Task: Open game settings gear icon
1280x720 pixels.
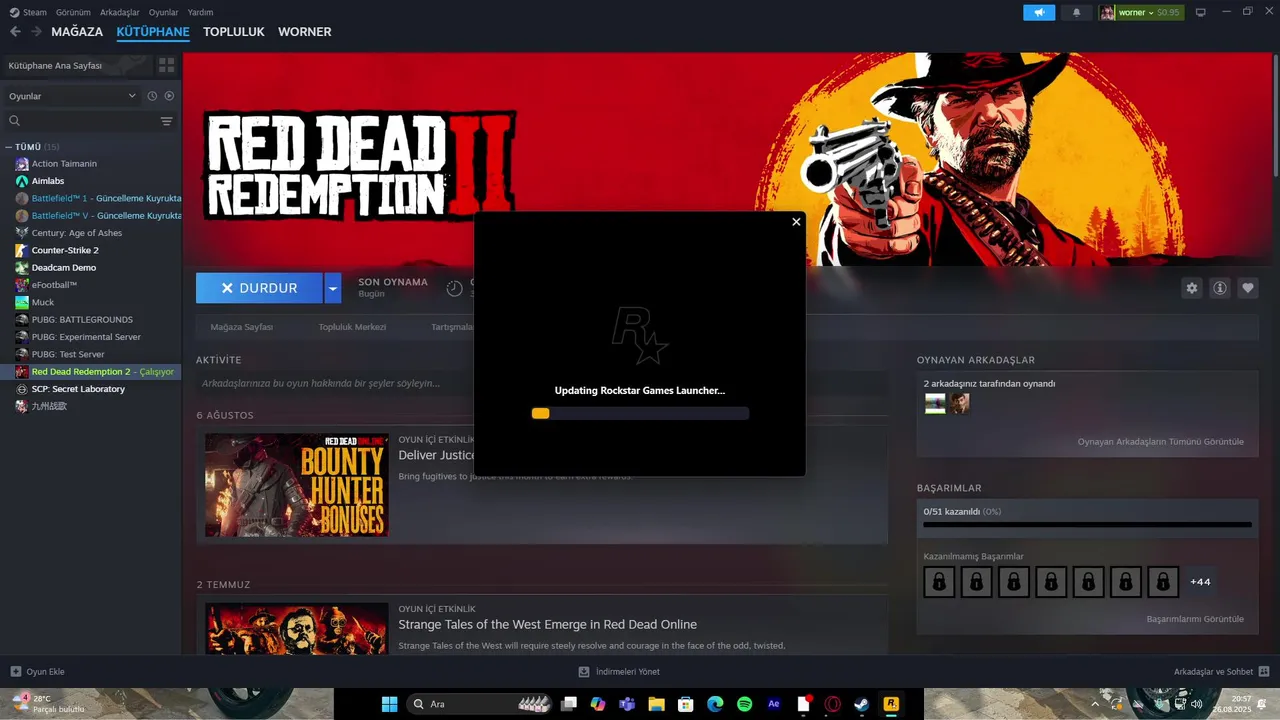Action: [x=1191, y=288]
